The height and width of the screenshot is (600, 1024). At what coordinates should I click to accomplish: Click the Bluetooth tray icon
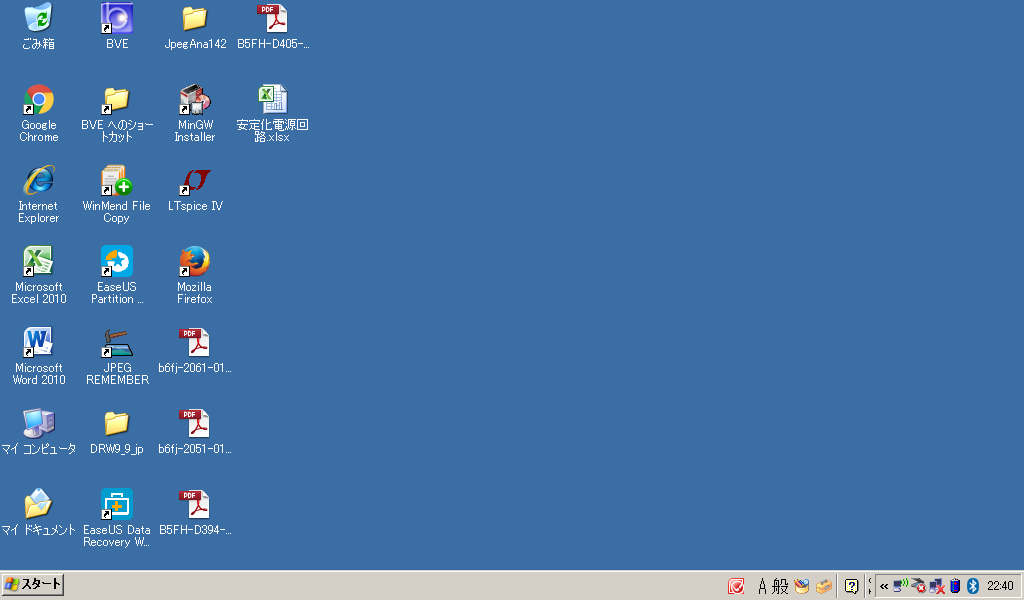coord(972,586)
